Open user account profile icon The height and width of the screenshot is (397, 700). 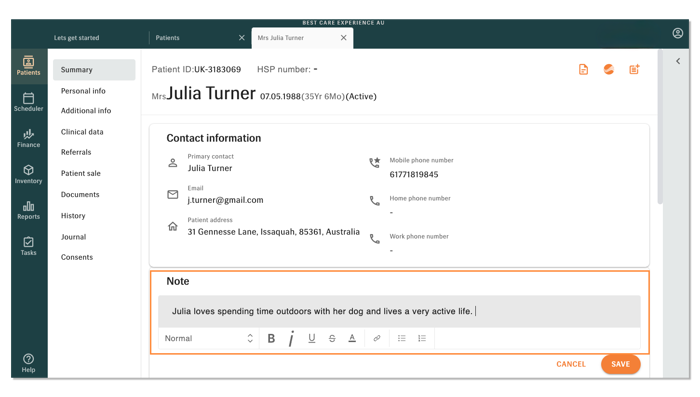coord(677,33)
